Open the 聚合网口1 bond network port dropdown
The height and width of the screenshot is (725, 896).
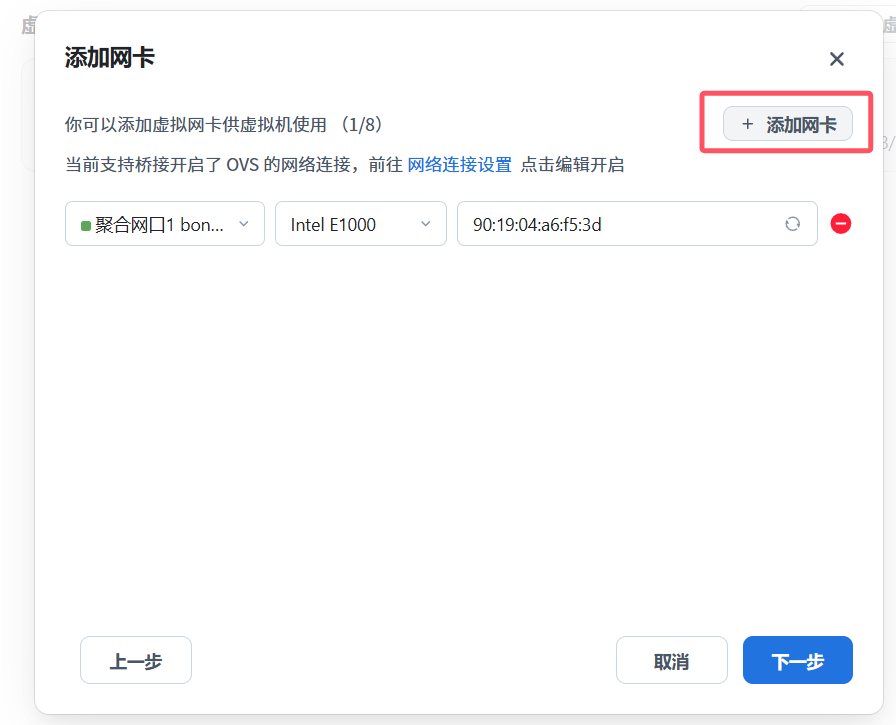(164, 224)
